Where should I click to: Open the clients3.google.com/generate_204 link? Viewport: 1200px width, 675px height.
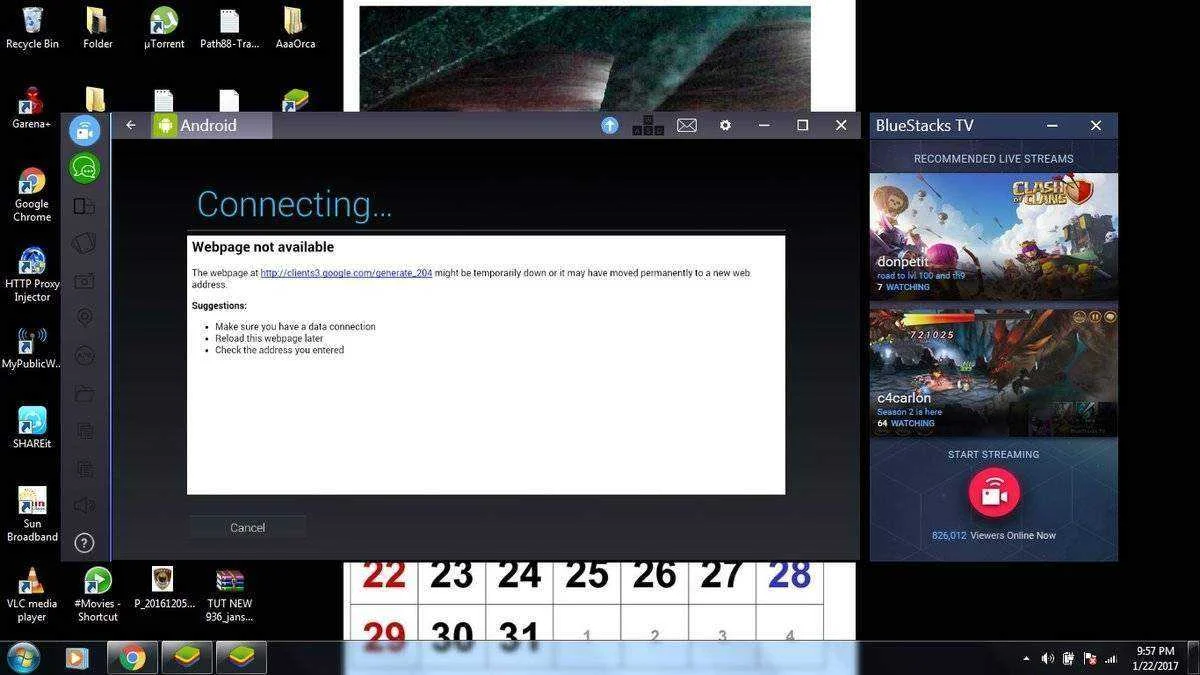346,273
